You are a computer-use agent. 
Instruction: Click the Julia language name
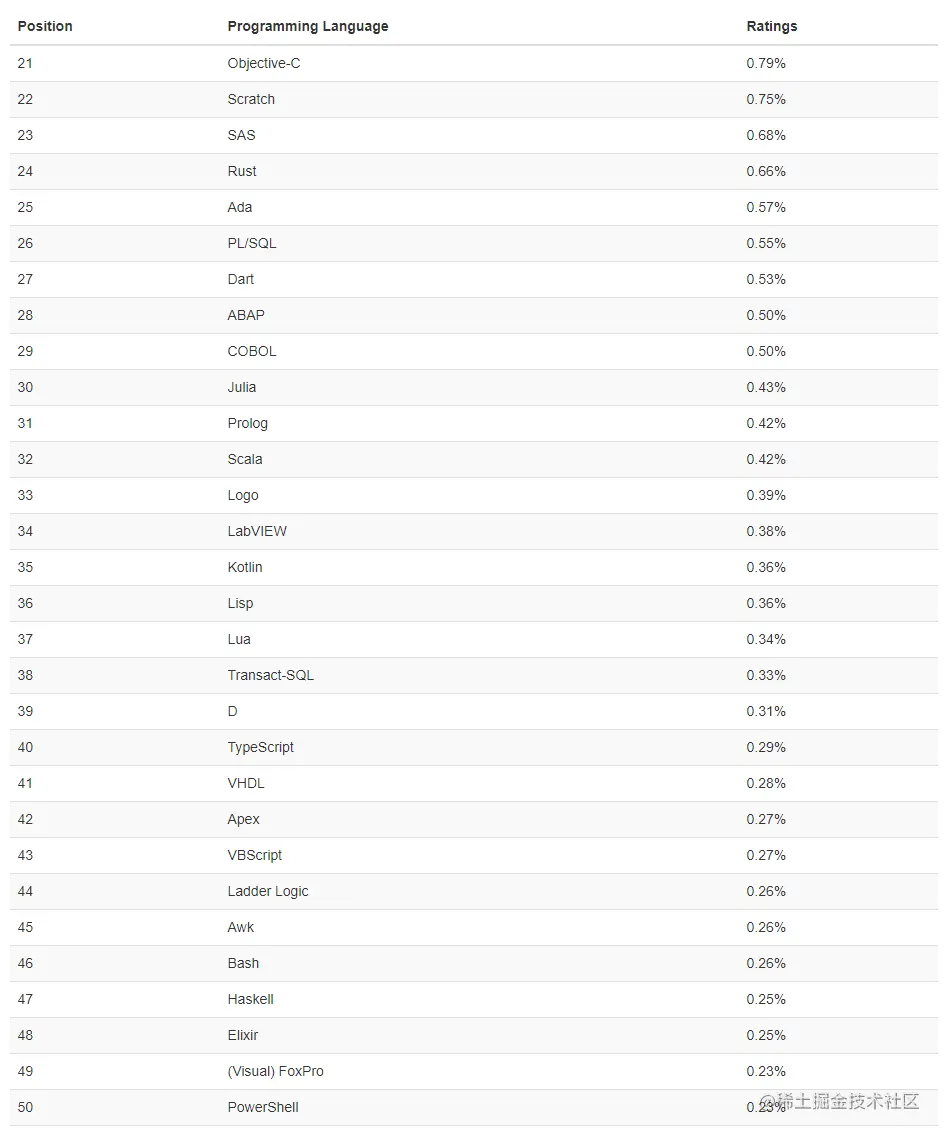point(241,387)
